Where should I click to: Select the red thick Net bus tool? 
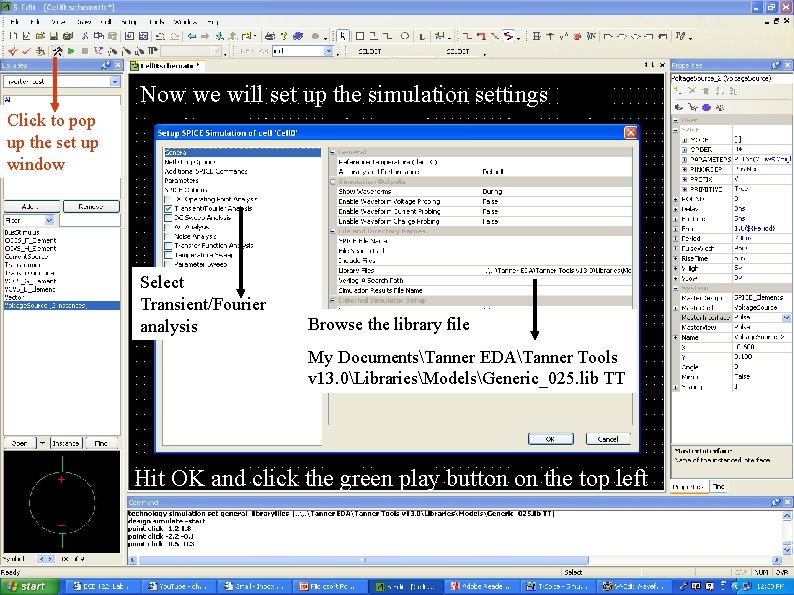click(x=482, y=36)
